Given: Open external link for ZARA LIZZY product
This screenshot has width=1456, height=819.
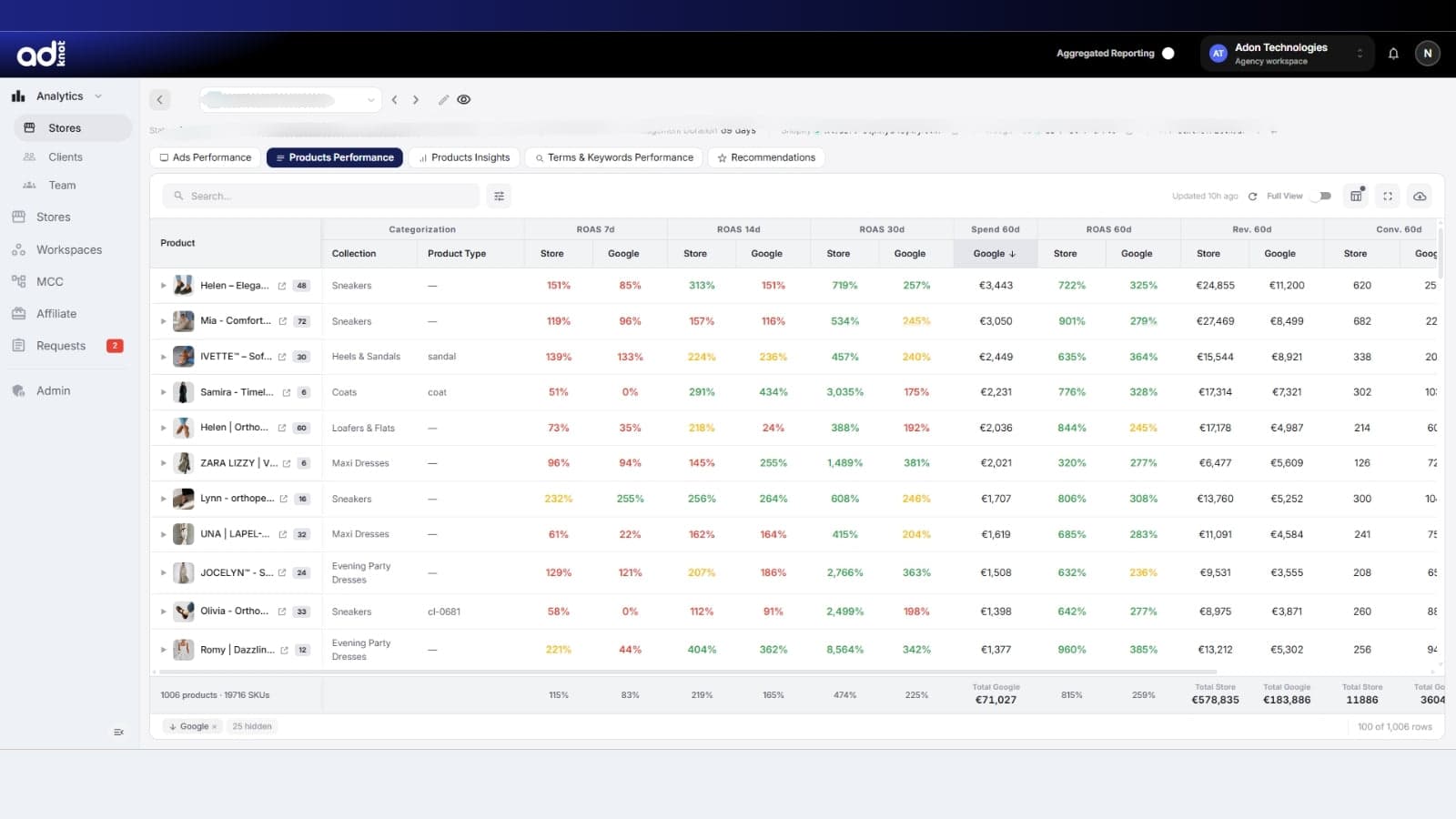Looking at the screenshot, I should coord(287,463).
